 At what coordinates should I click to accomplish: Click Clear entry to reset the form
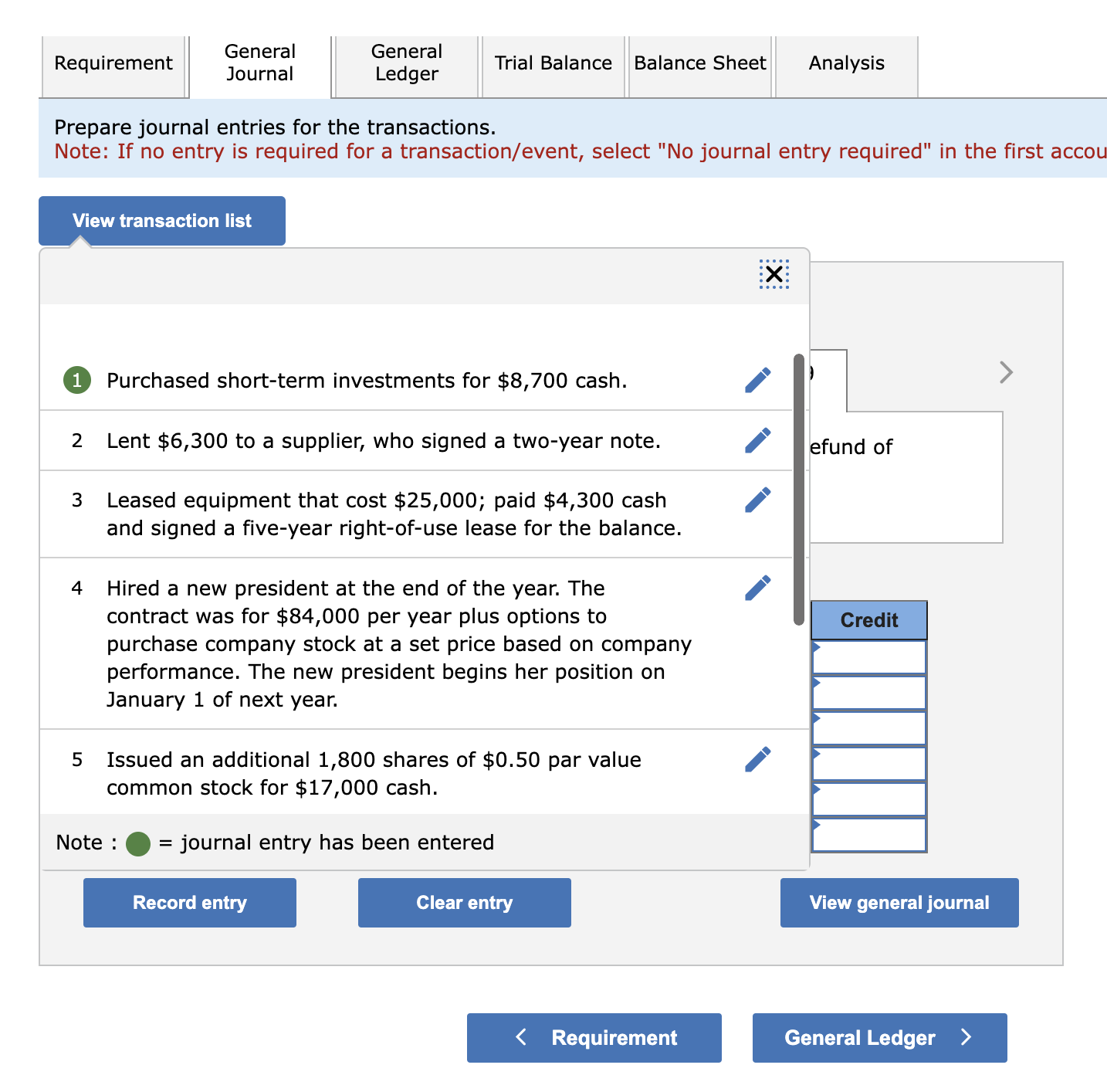(x=464, y=902)
